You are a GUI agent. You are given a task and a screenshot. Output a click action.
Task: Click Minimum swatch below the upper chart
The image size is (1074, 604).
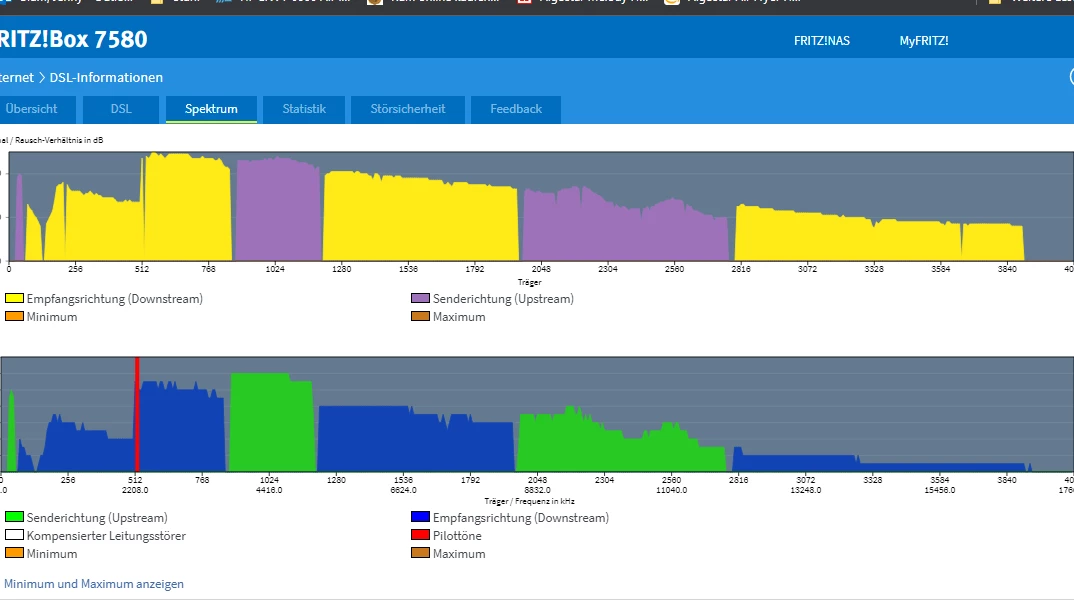pos(14,316)
